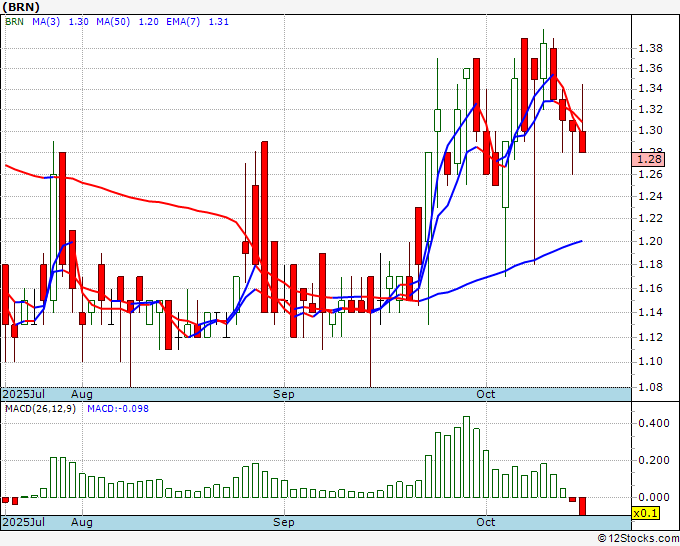Click the 1.18 price axis label
The image size is (680, 546).
point(651,265)
